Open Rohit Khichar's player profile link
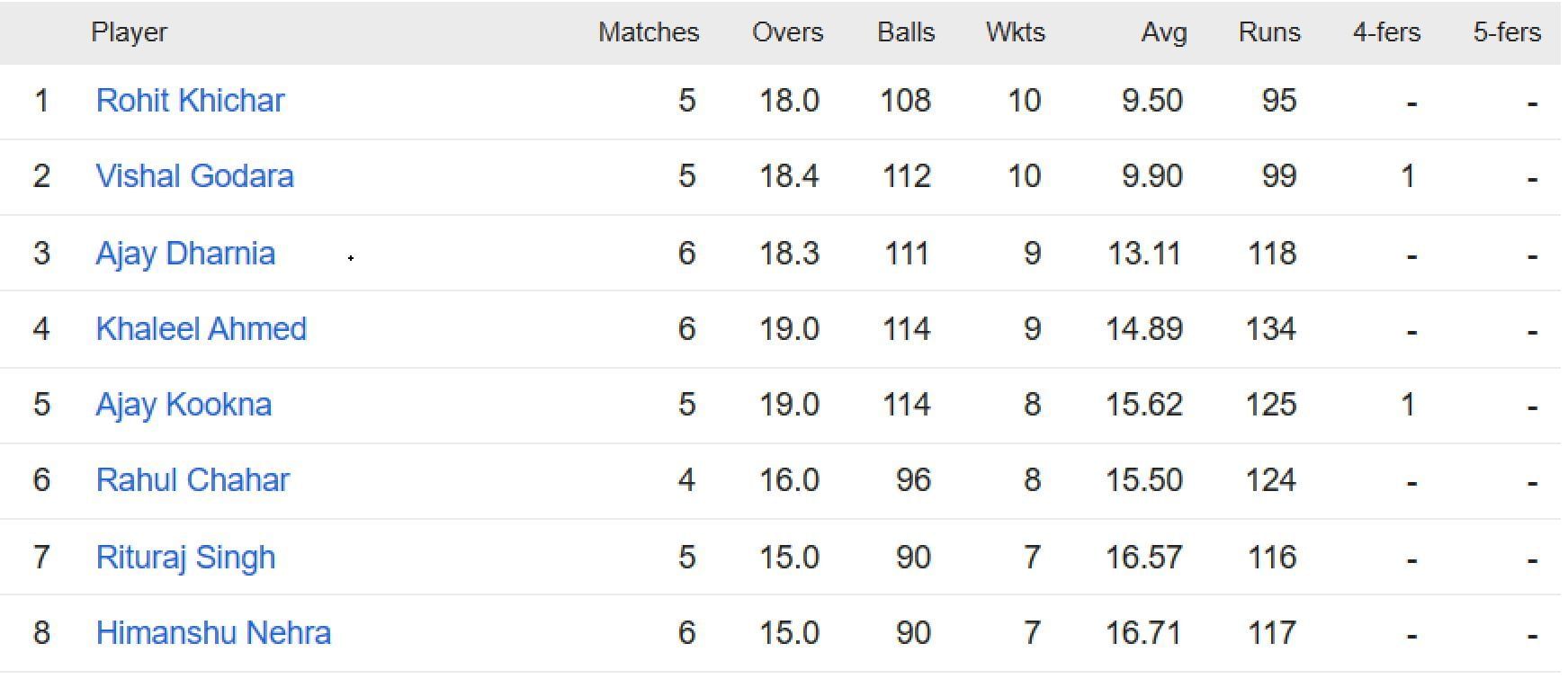Screen dimensions: 1568x679 coord(190,101)
